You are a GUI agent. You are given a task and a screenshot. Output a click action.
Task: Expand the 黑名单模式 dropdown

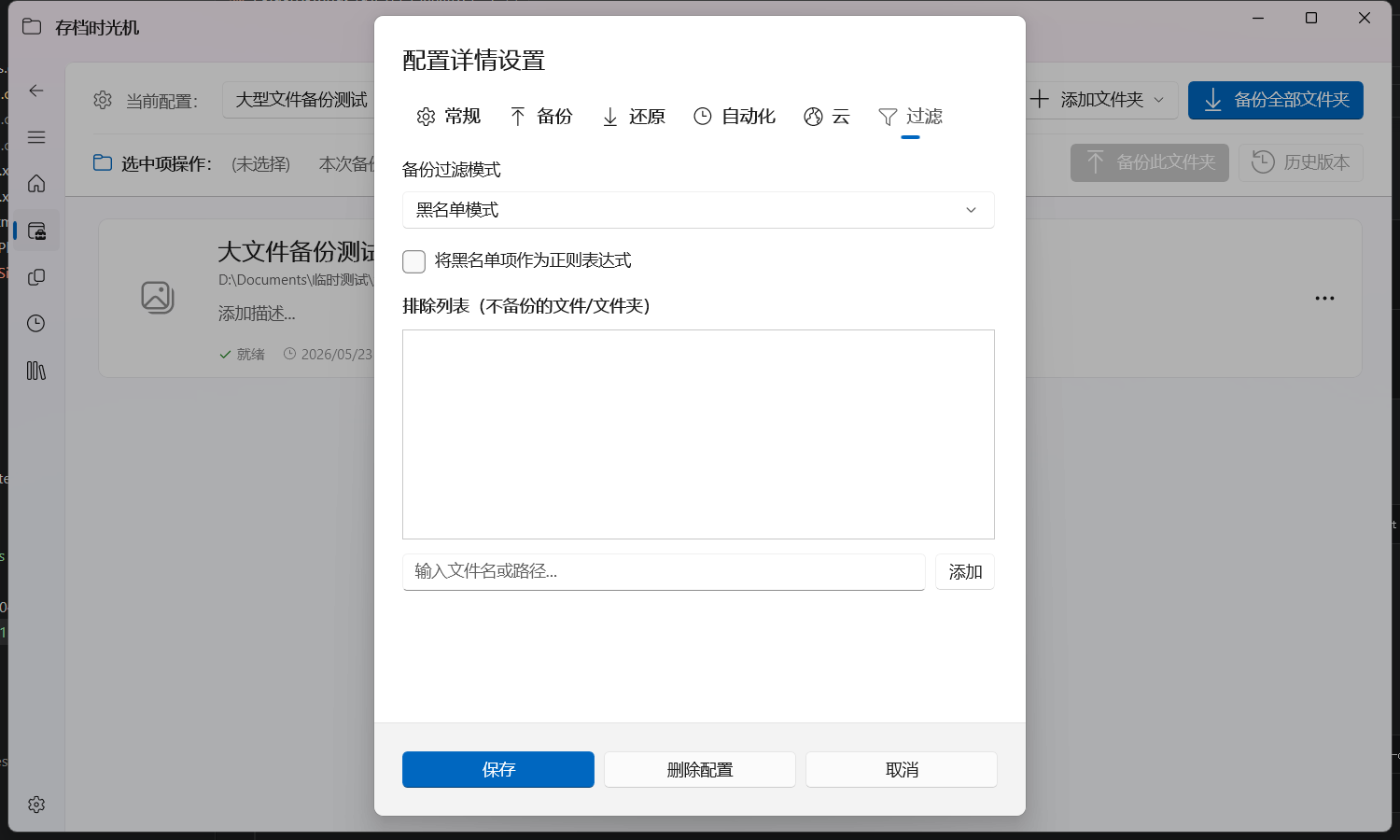698,210
